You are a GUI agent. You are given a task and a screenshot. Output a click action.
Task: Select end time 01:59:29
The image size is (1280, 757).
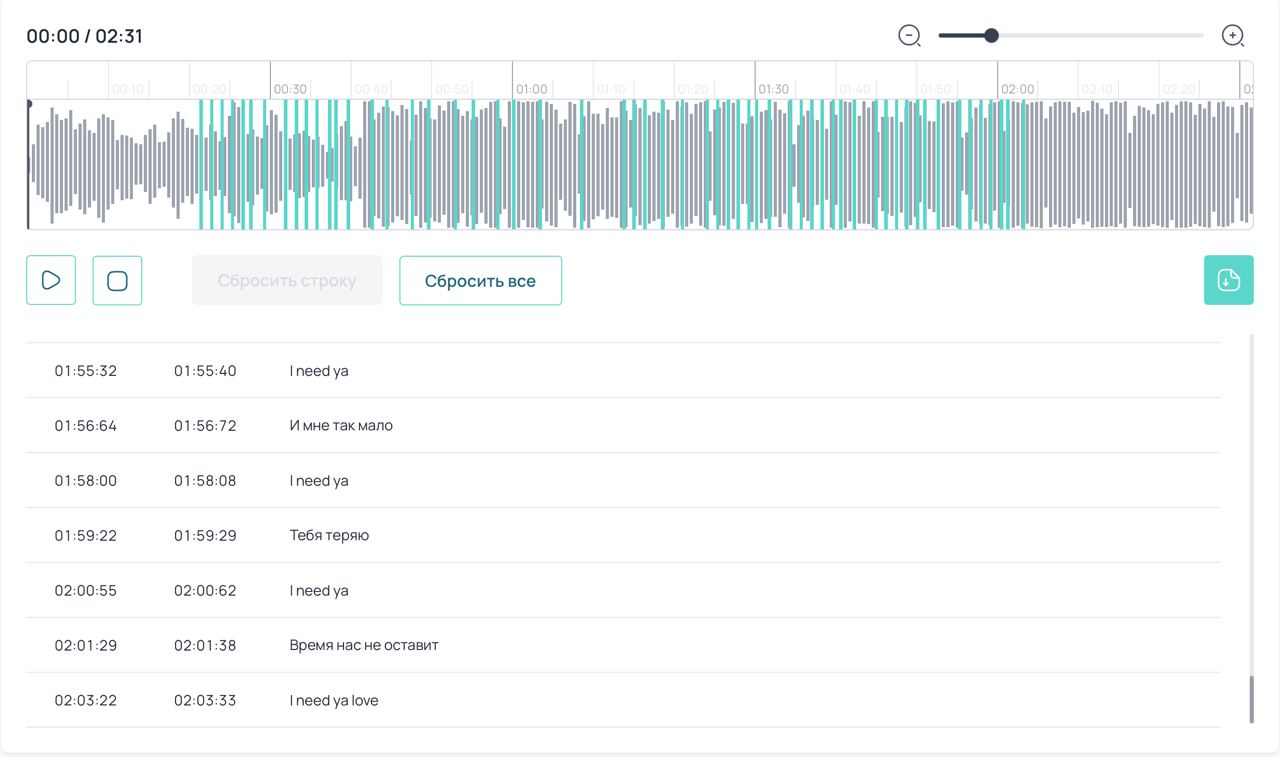(x=205, y=536)
